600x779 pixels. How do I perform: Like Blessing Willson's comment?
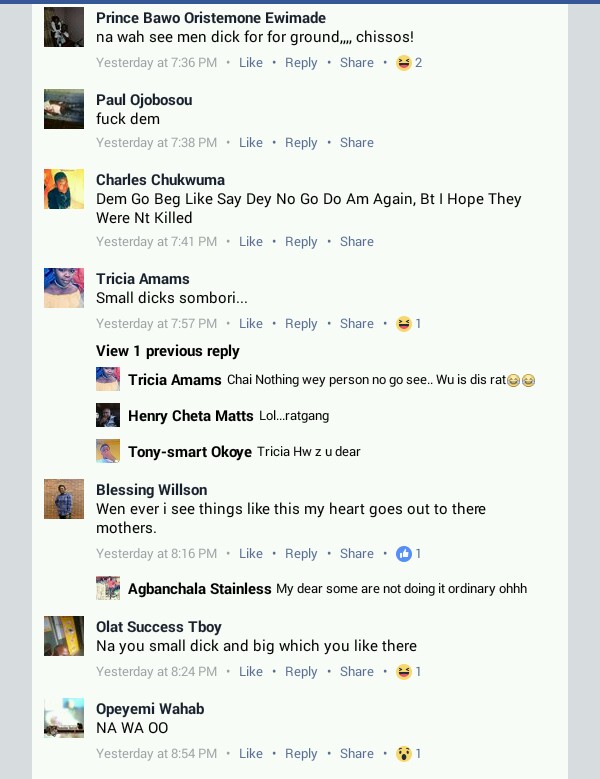coord(251,553)
